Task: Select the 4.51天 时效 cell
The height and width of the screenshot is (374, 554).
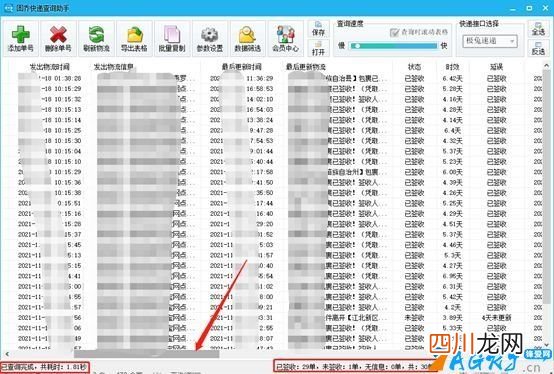Action: (453, 224)
